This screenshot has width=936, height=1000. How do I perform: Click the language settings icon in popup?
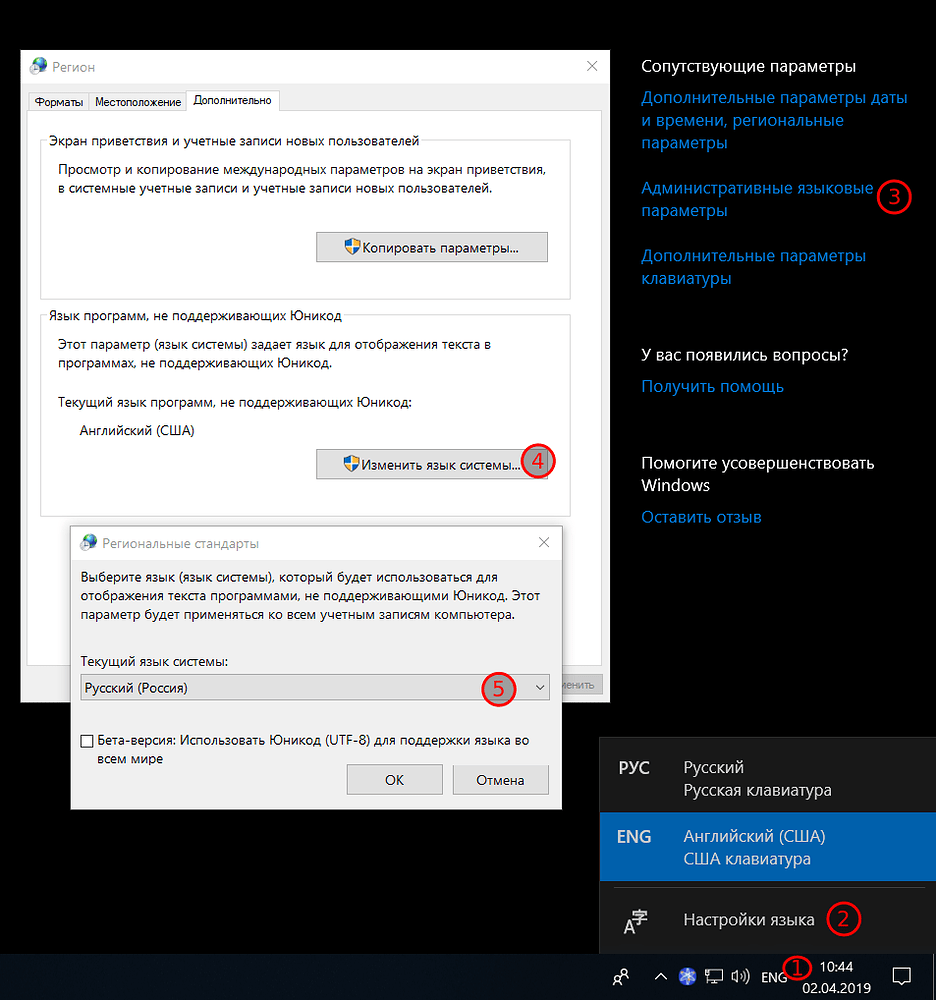[x=636, y=921]
